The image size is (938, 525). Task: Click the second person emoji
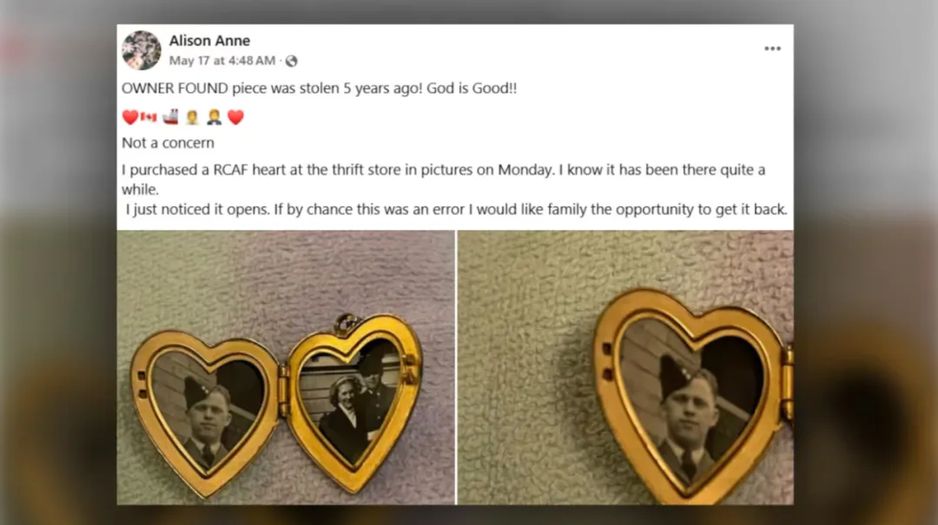click(213, 117)
